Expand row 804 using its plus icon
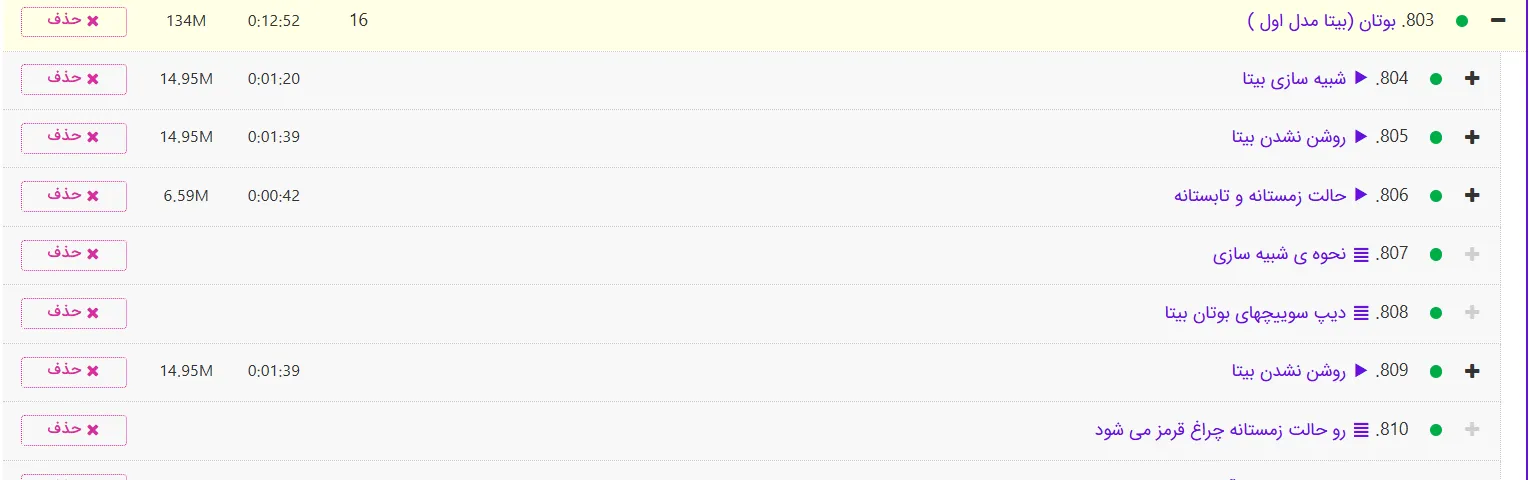The image size is (1529, 480). [1471, 79]
